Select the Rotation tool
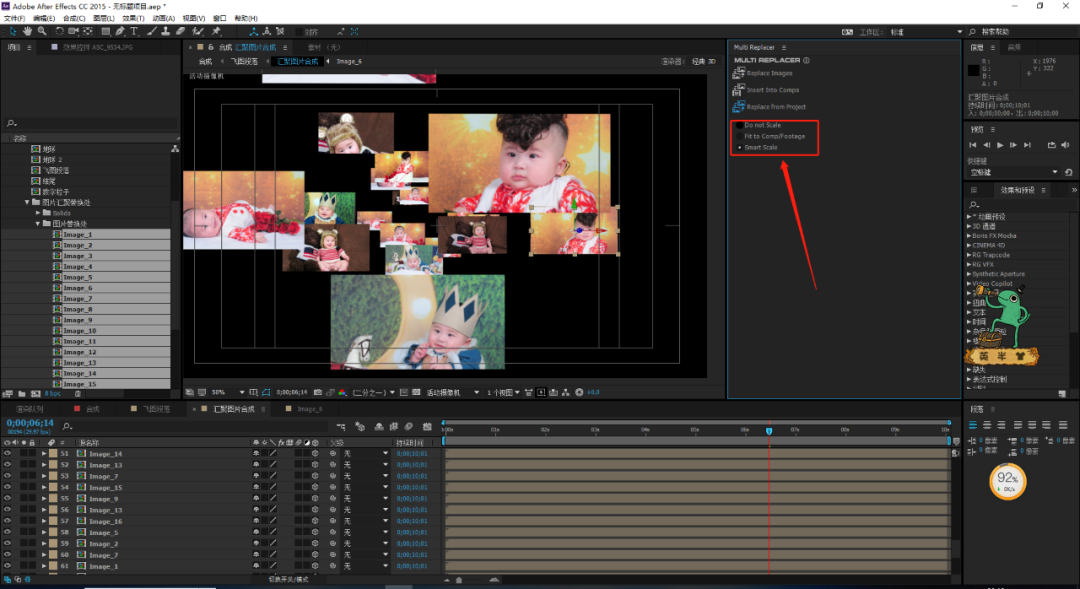This screenshot has width=1080, height=589. click(x=59, y=32)
